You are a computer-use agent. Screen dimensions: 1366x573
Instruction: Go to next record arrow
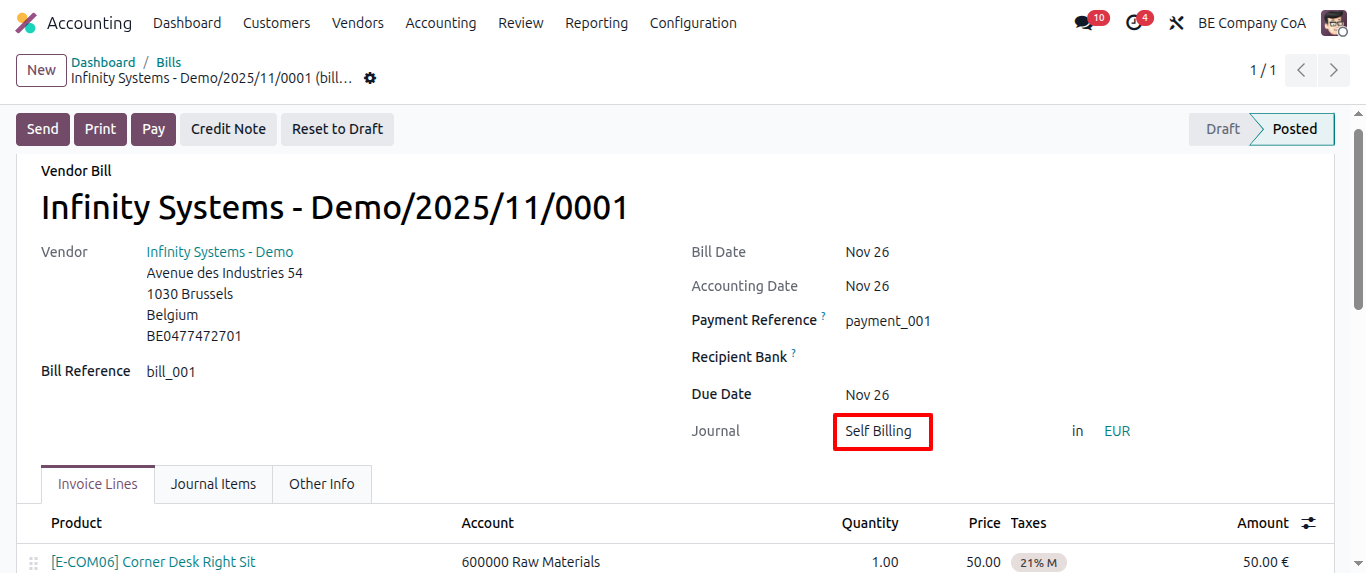point(1334,71)
